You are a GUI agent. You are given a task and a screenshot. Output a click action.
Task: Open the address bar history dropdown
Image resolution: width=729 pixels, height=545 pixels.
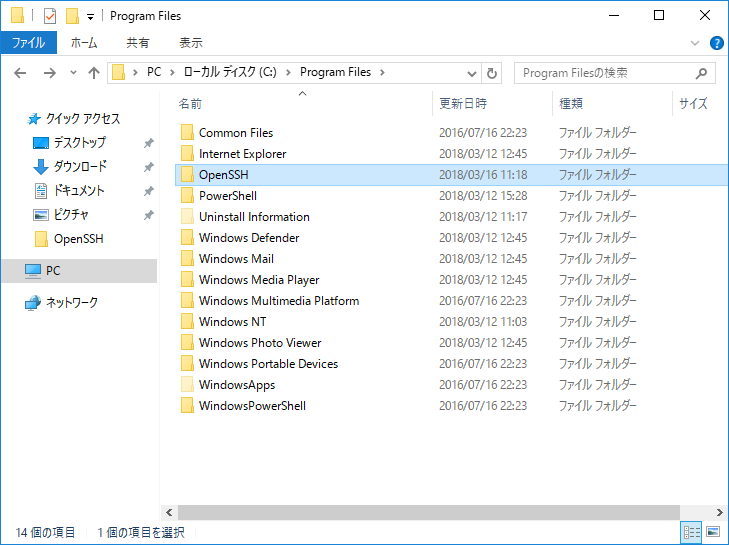click(471, 73)
